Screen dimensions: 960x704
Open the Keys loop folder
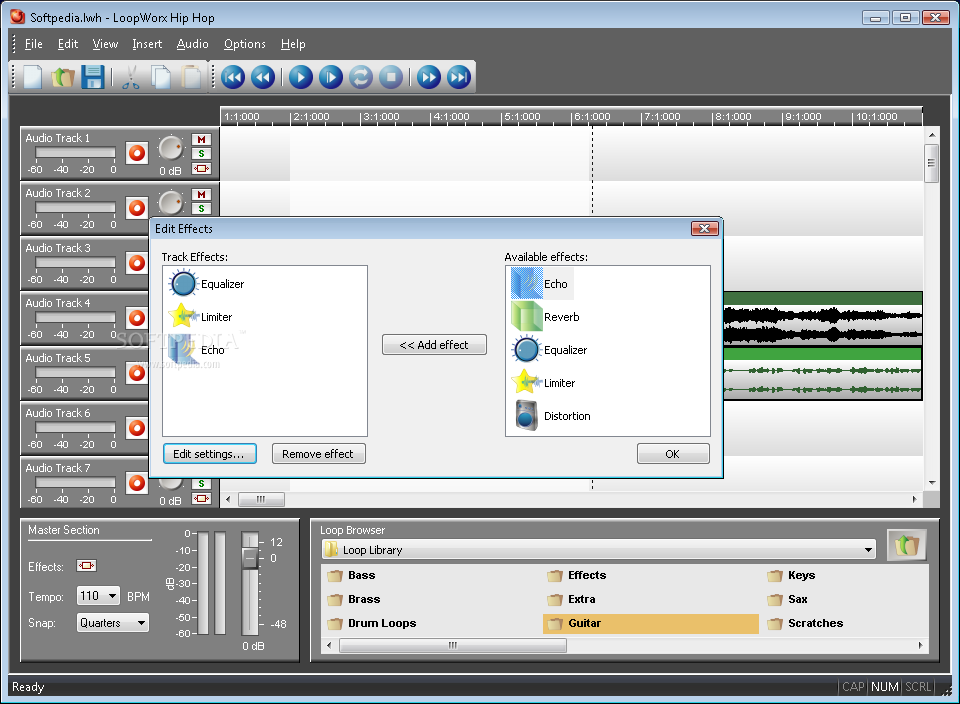tap(792, 575)
